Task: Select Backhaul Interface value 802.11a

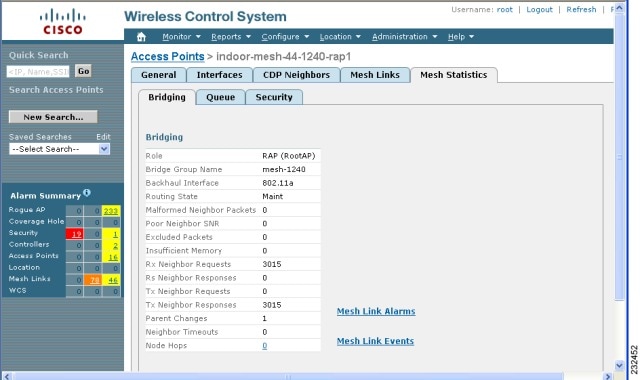Action: (278, 183)
